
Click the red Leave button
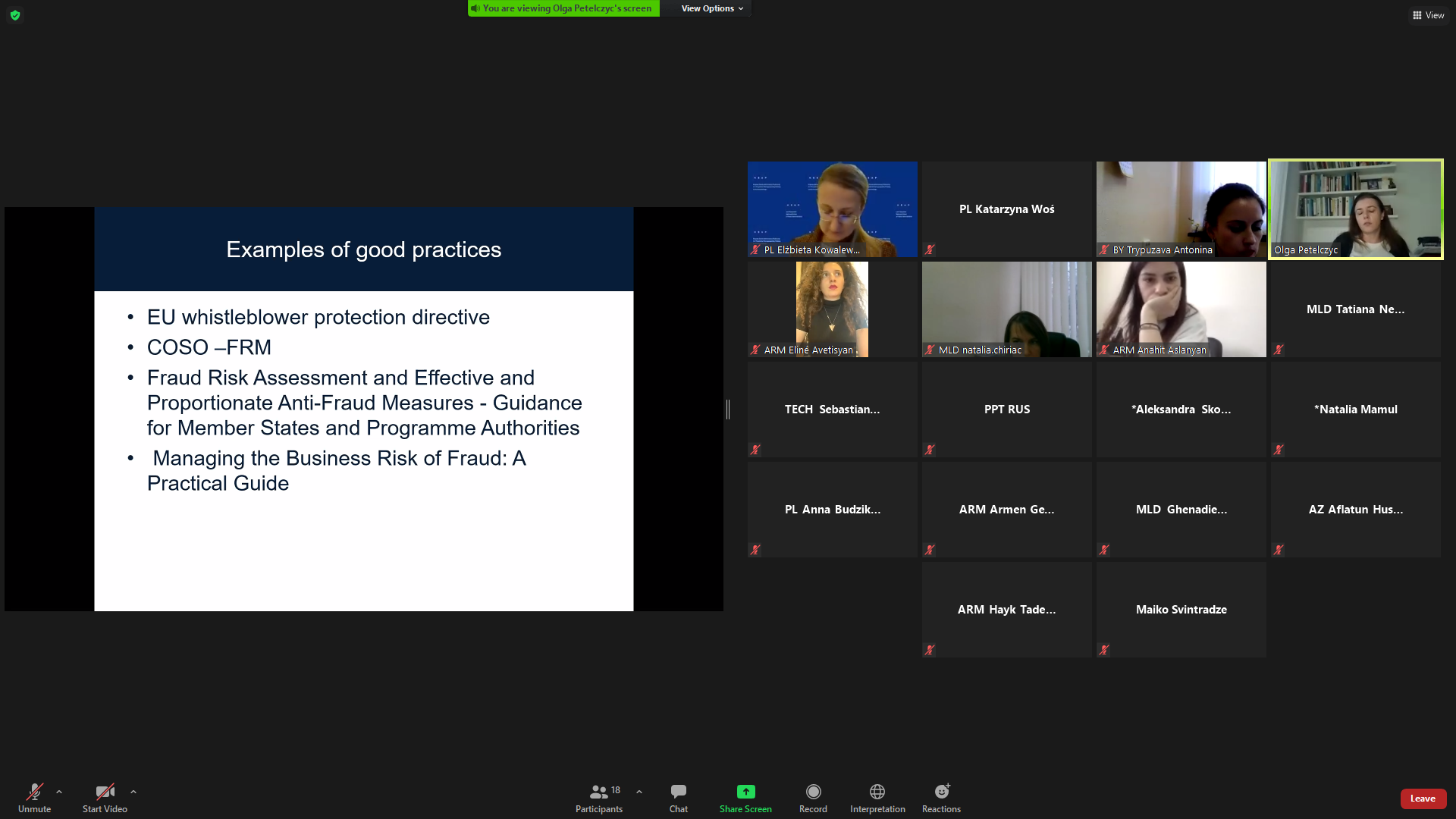pyautogui.click(x=1423, y=799)
